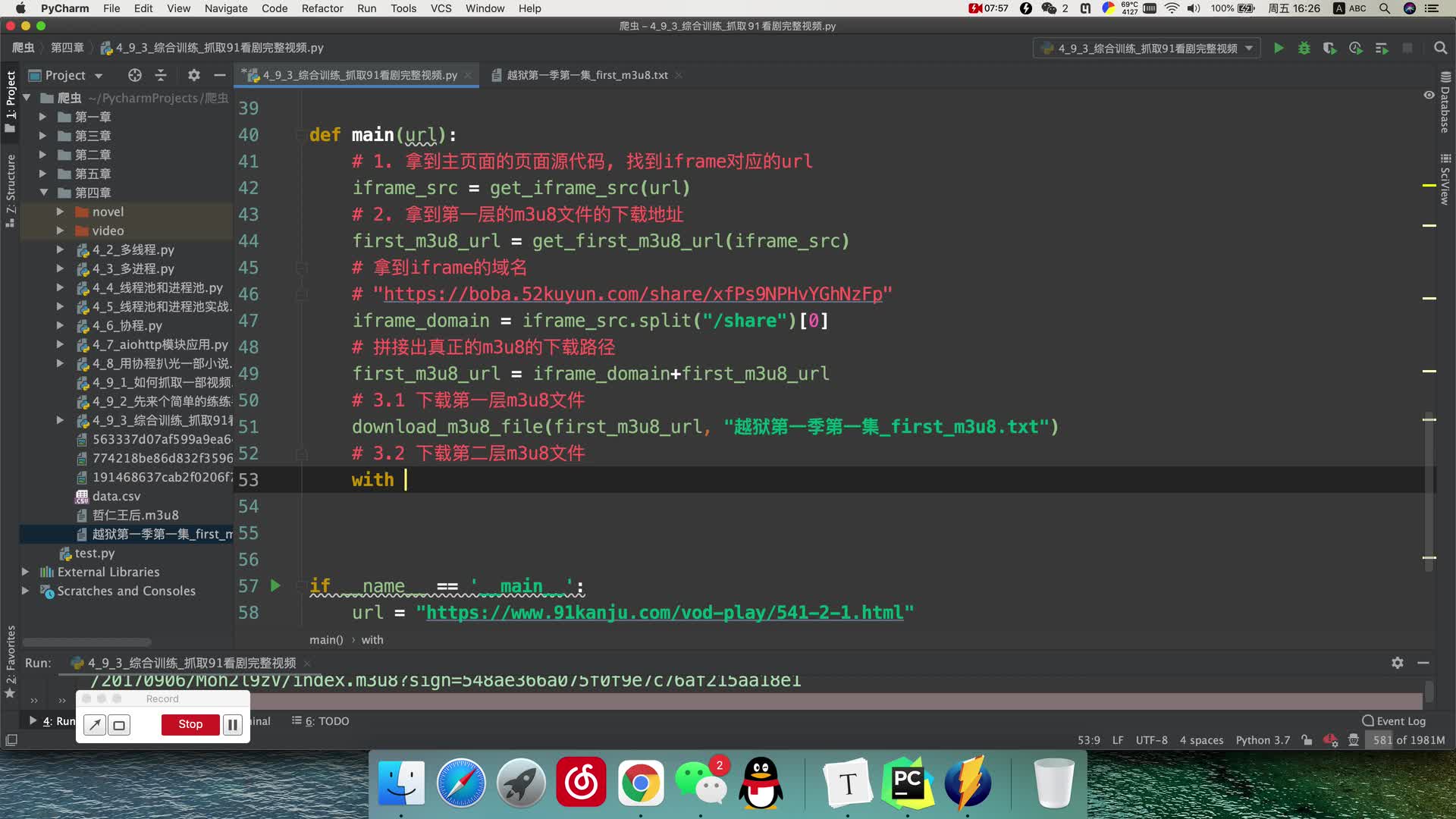Image resolution: width=1456 pixels, height=819 pixels.
Task: Select 哲仁王后.m3u8 file in tree
Action: click(x=135, y=515)
